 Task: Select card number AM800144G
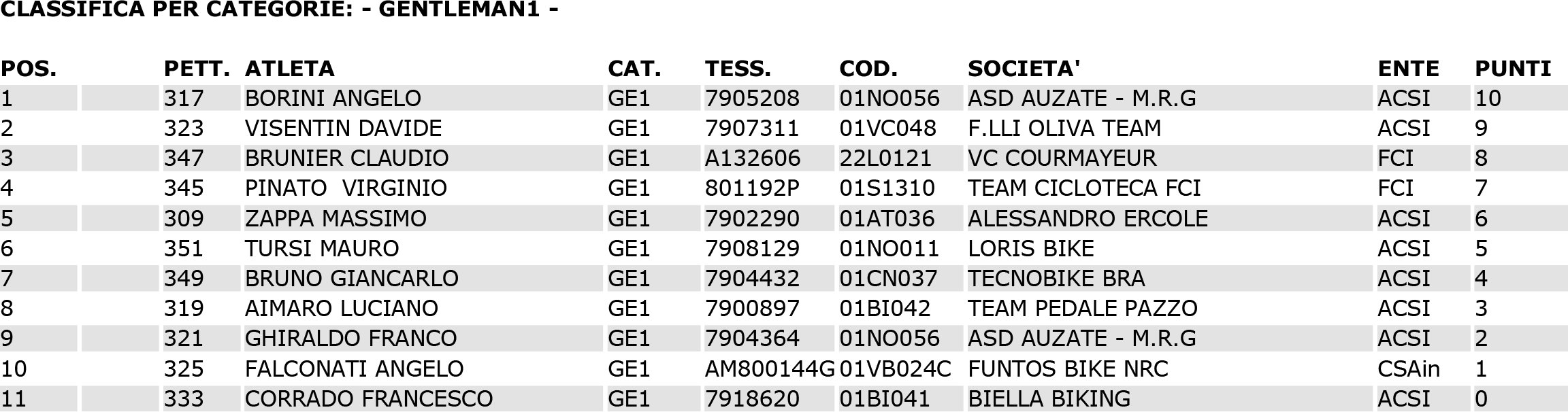click(770, 369)
